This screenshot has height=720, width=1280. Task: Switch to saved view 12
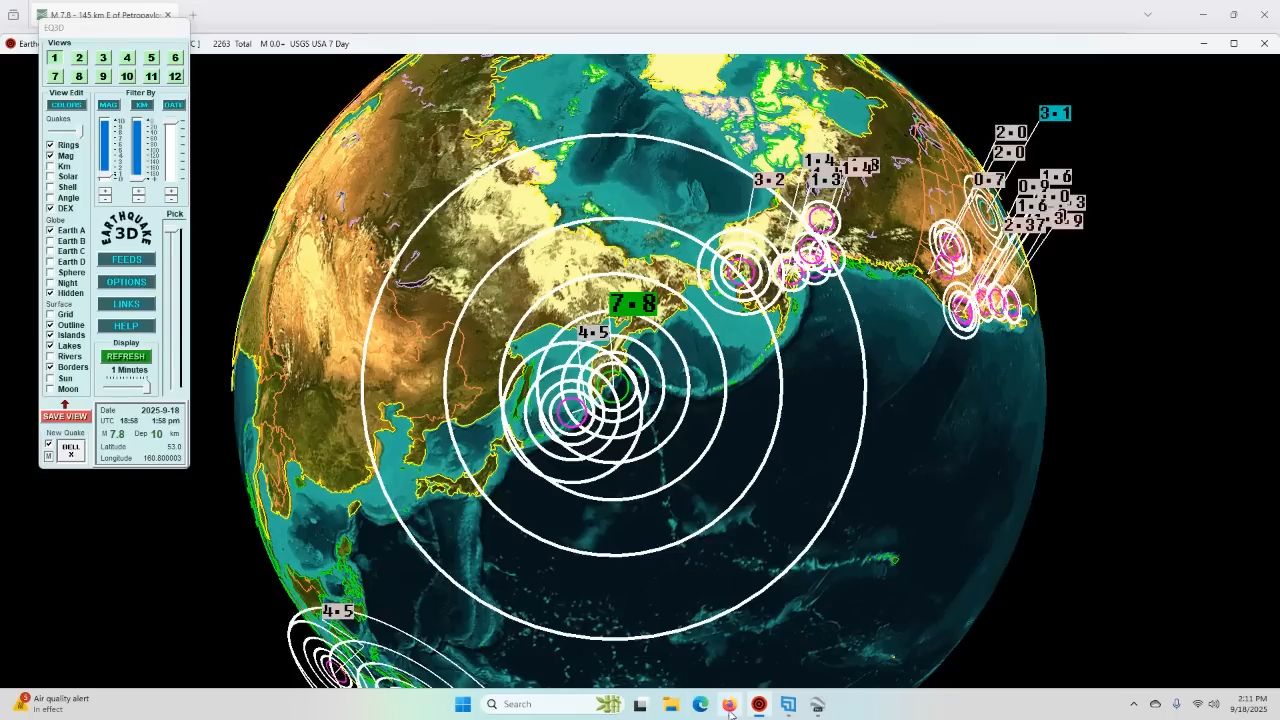point(175,77)
